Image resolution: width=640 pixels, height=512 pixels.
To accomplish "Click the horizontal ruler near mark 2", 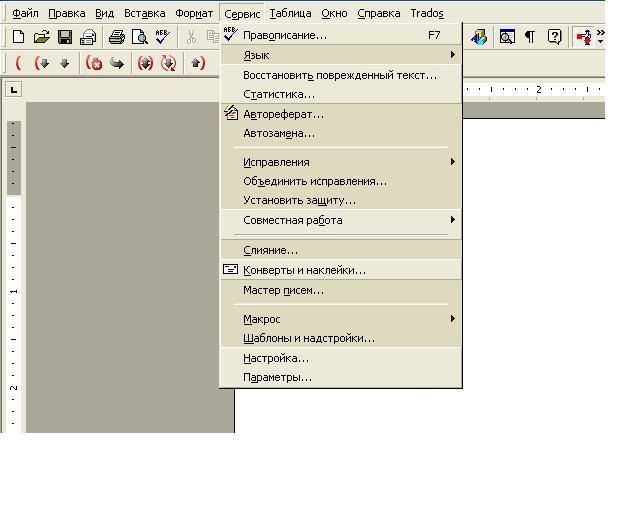I will (539, 90).
